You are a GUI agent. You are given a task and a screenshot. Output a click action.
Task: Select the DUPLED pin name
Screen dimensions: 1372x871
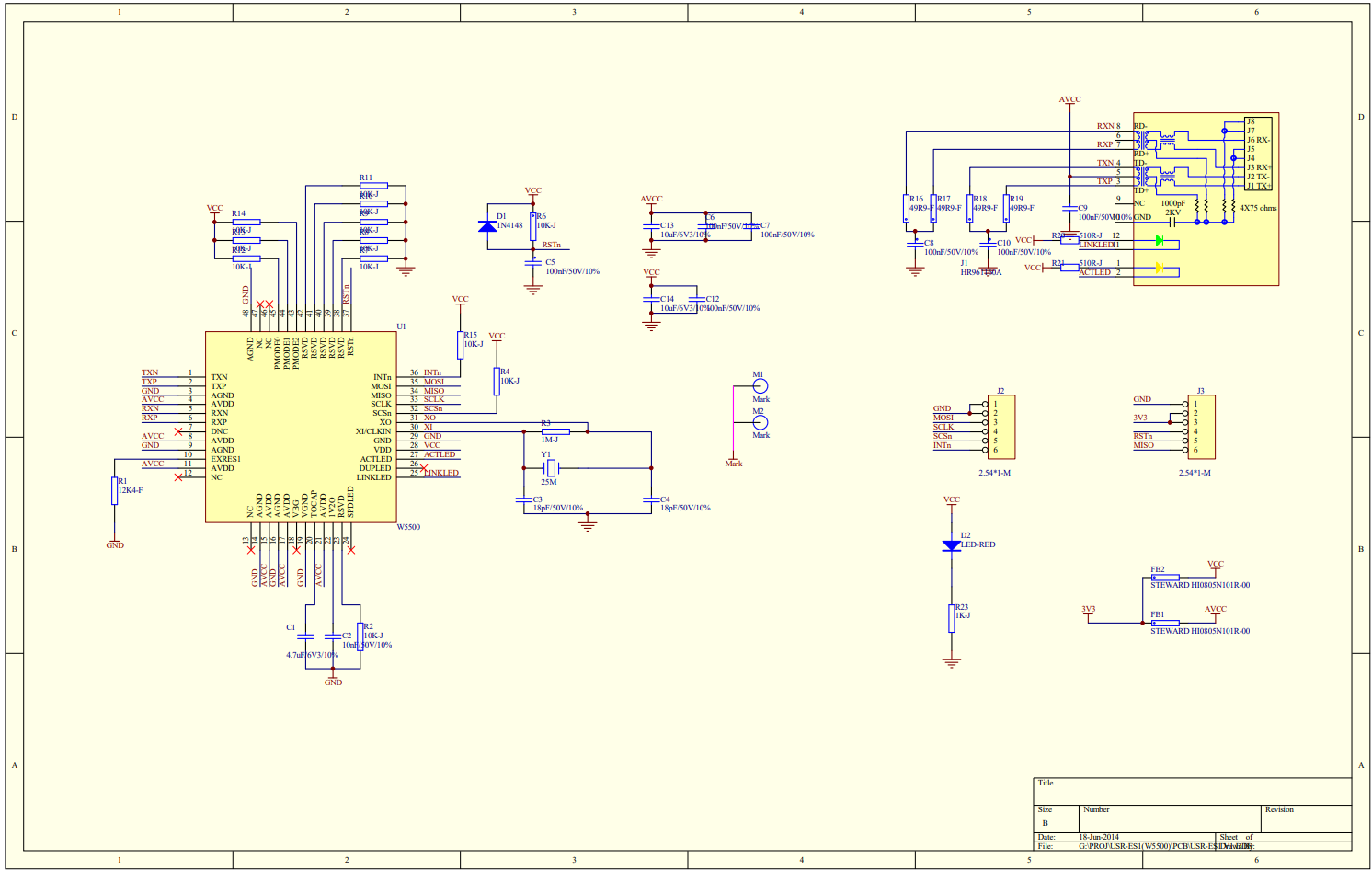pos(375,468)
